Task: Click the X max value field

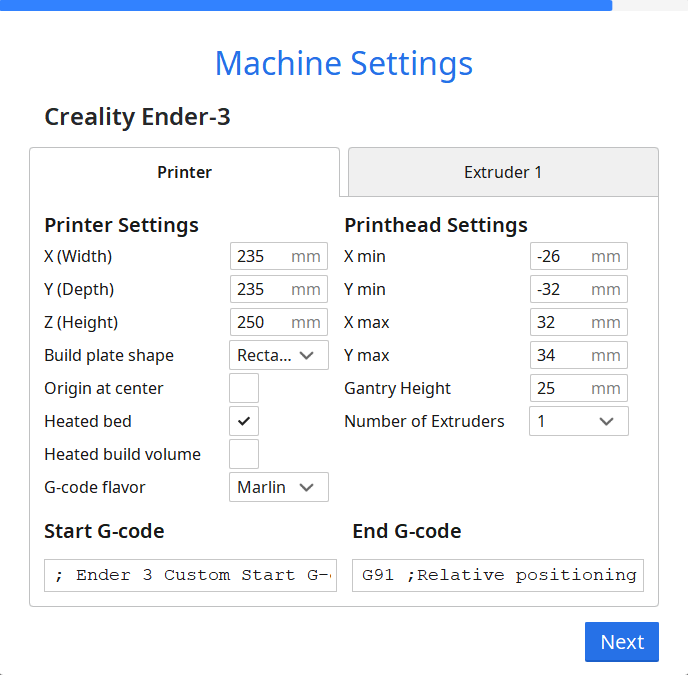Action: coord(579,322)
